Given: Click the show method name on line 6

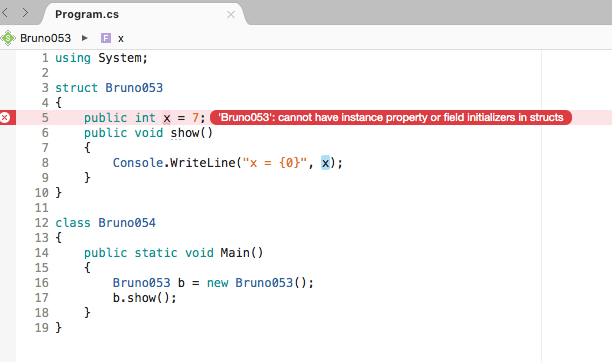Looking at the screenshot, I should [x=185, y=133].
